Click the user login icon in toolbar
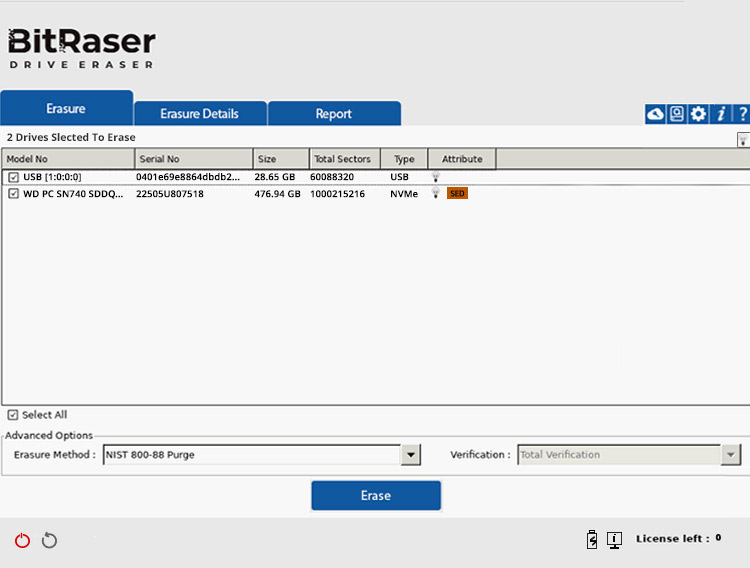 [677, 114]
